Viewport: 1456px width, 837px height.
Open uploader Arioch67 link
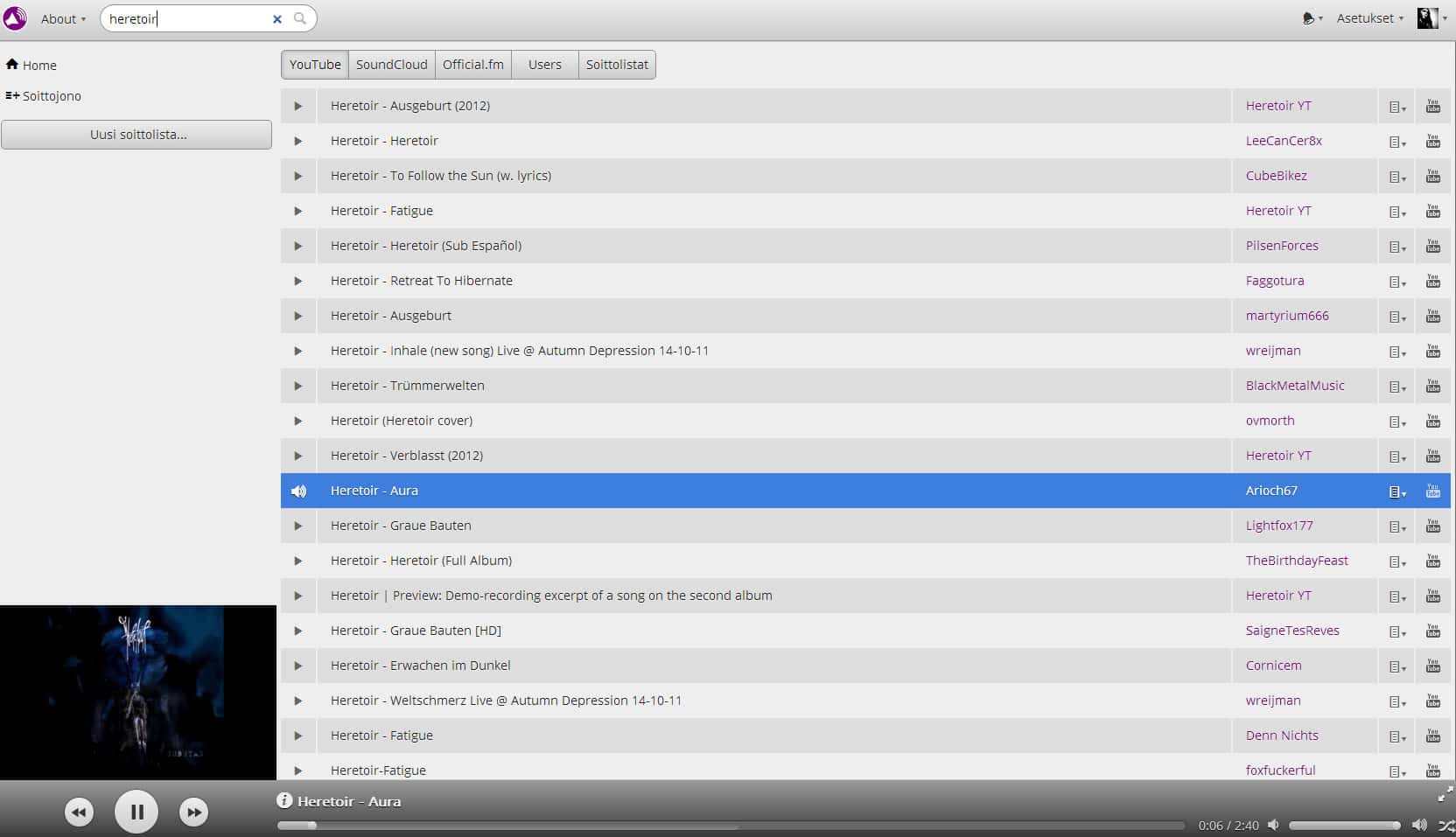1271,491
